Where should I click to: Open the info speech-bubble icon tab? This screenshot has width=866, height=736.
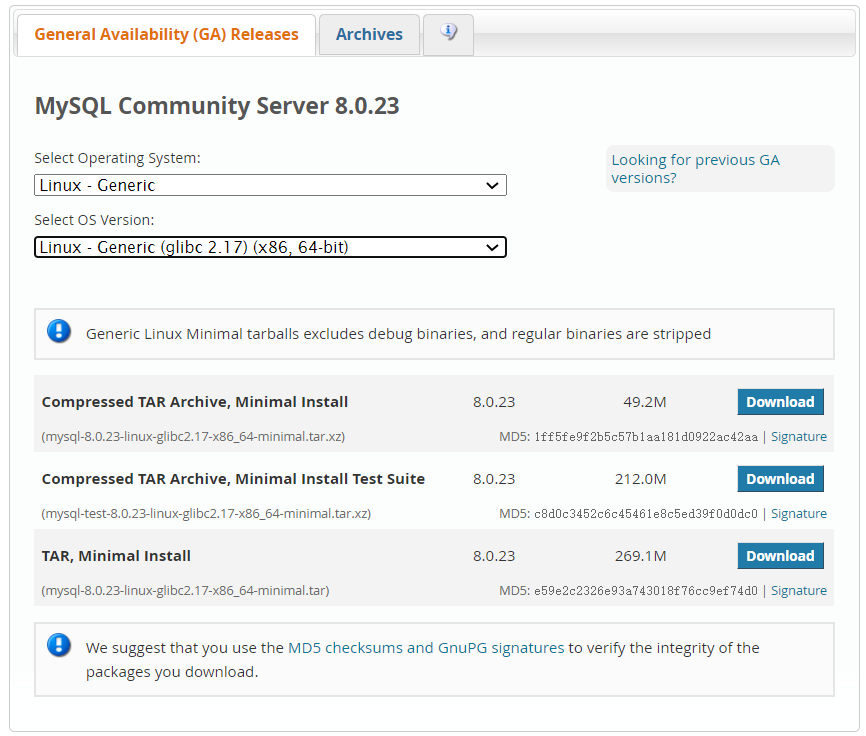[x=448, y=34]
